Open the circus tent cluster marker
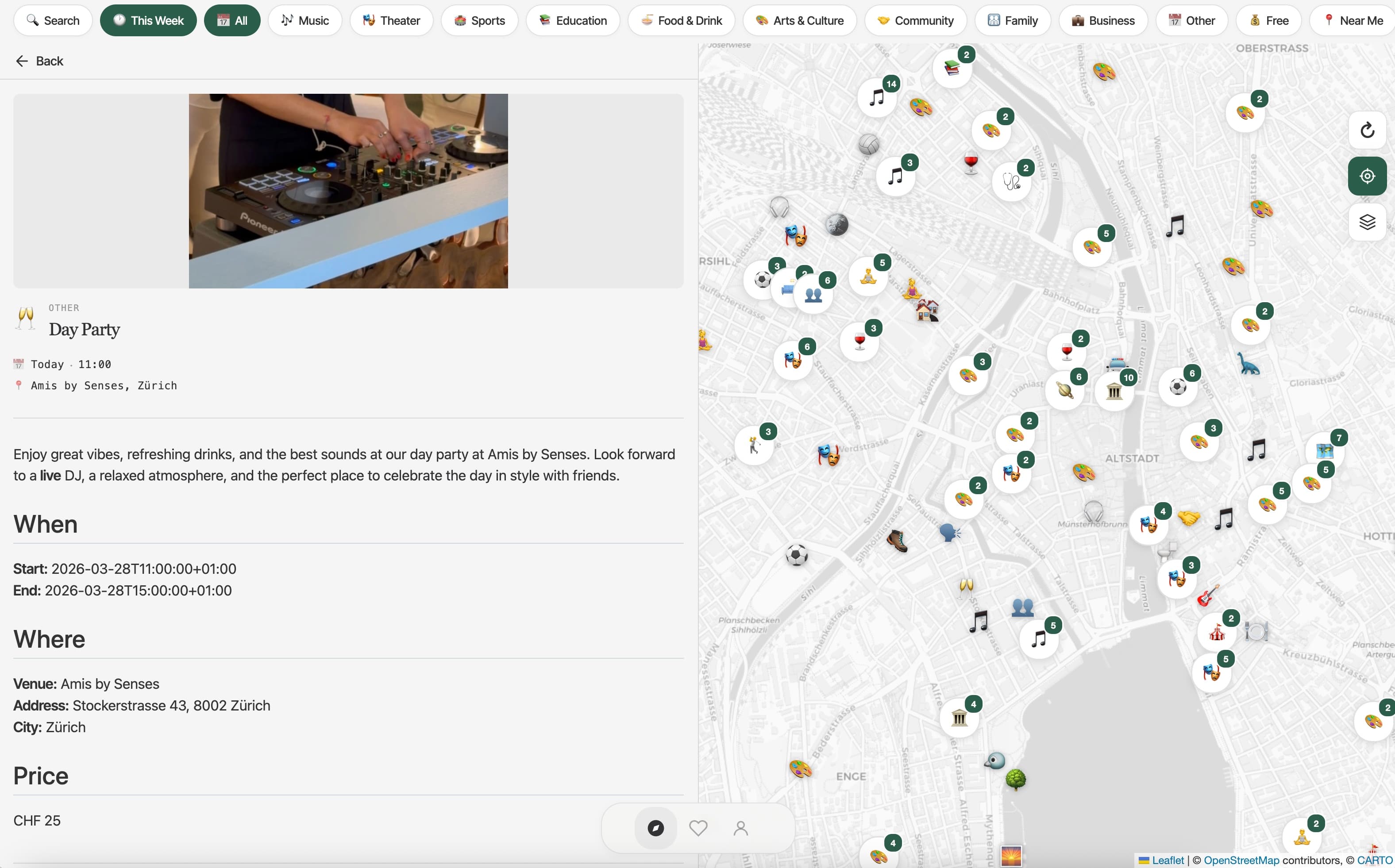The width and height of the screenshot is (1395, 868). [x=1217, y=632]
